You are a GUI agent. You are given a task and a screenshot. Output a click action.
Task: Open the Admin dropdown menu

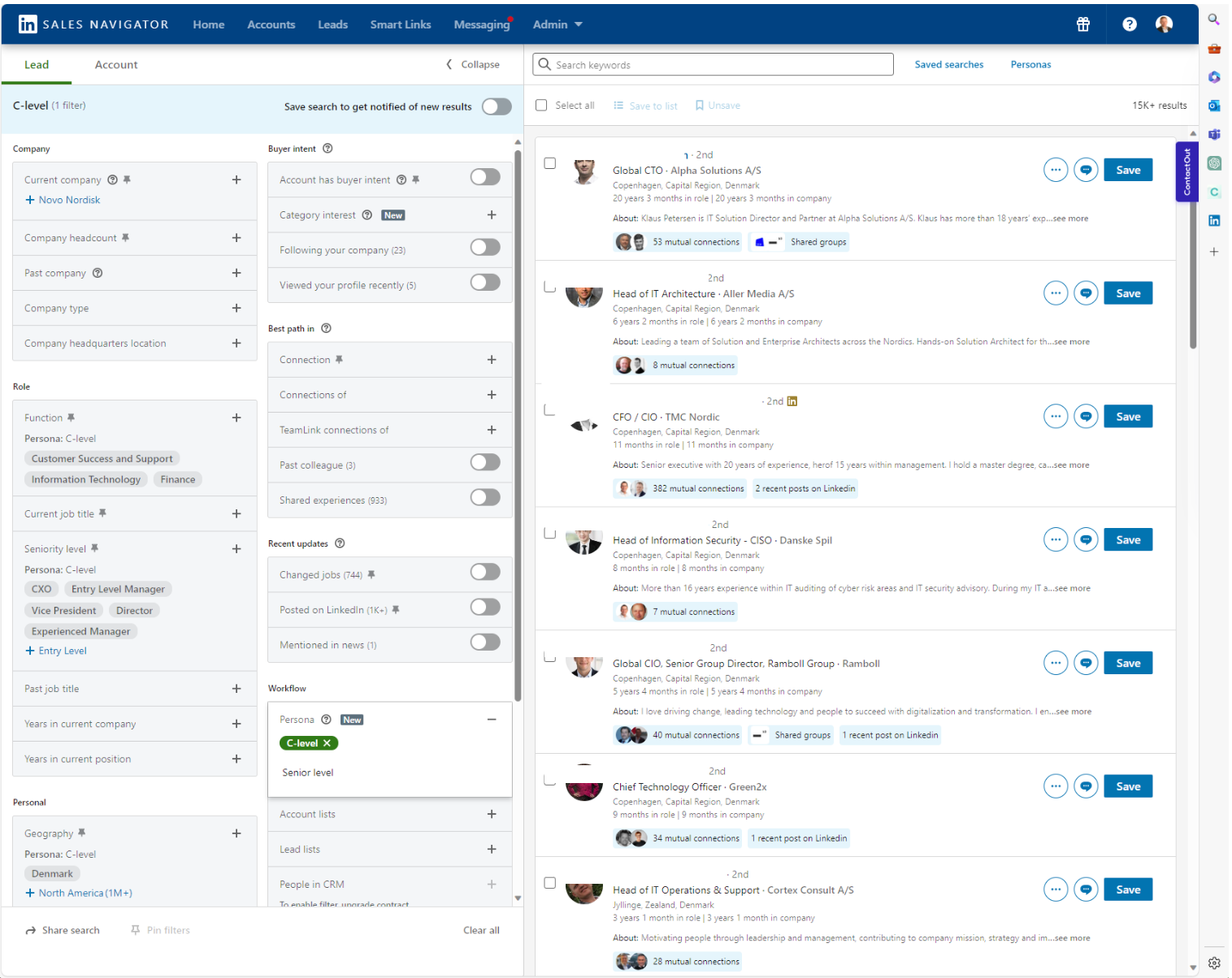point(557,24)
